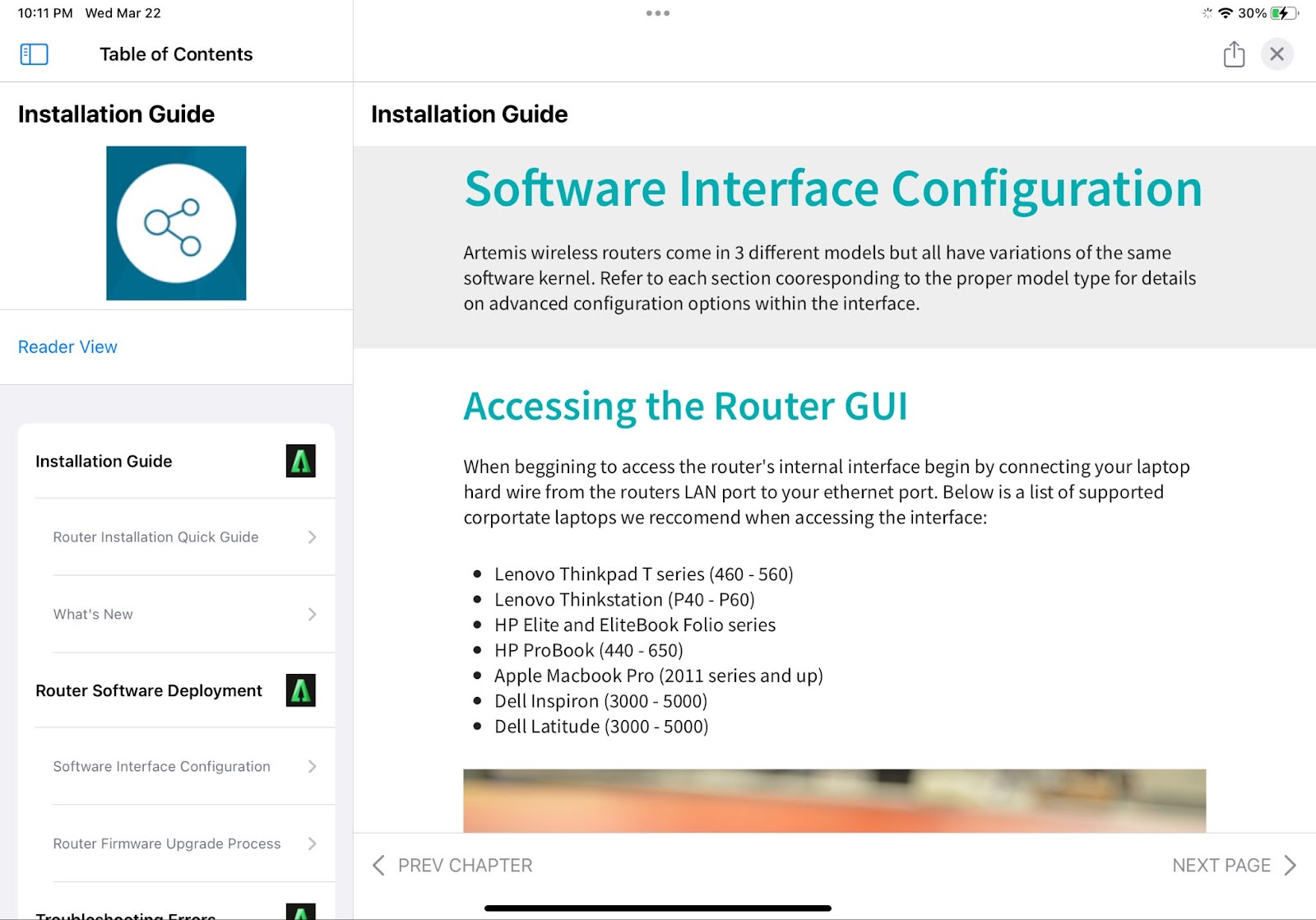The height and width of the screenshot is (920, 1316).
Task: Click chevron next to What's New
Action: tap(312, 615)
